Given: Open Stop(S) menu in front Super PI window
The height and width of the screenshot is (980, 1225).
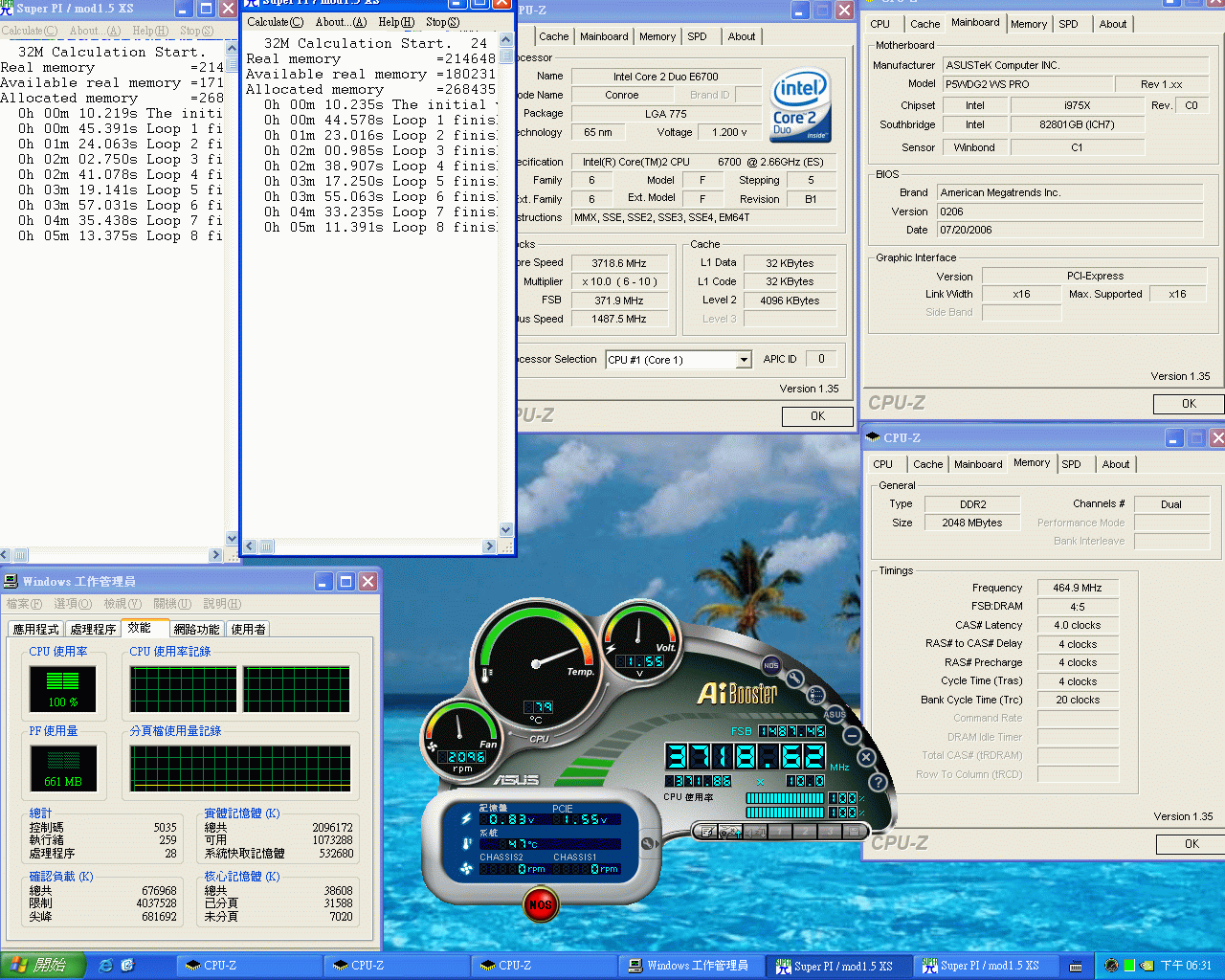Looking at the screenshot, I should pyautogui.click(x=442, y=22).
